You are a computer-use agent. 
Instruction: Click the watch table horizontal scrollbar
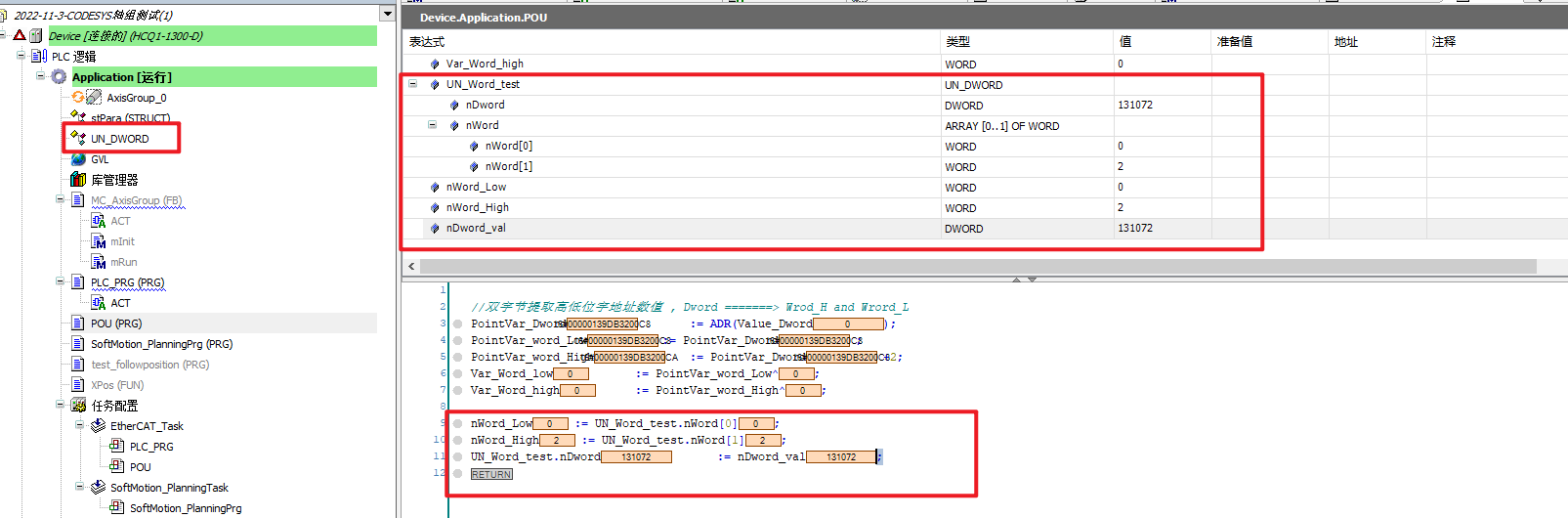point(977,266)
